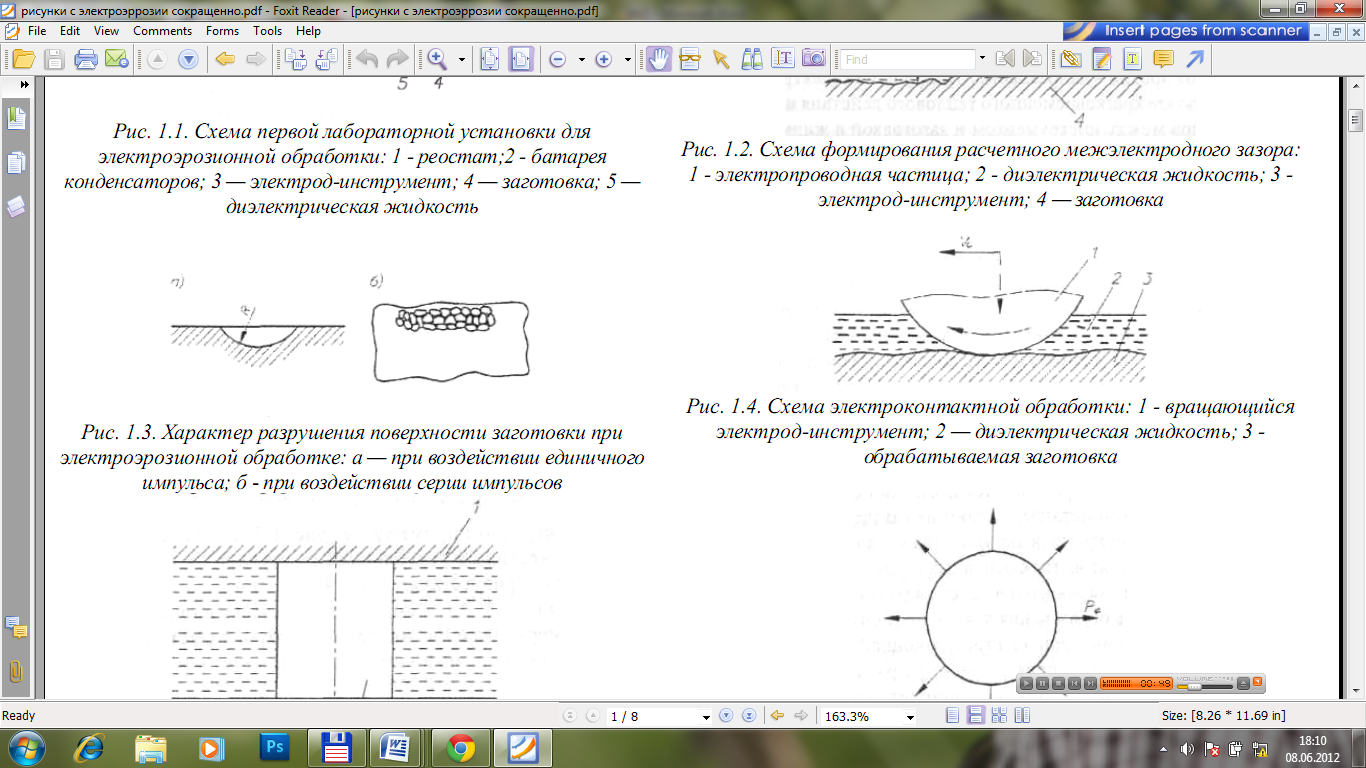The height and width of the screenshot is (768, 1366).
Task: Save the document using the floppy disk icon
Action: [x=54, y=59]
